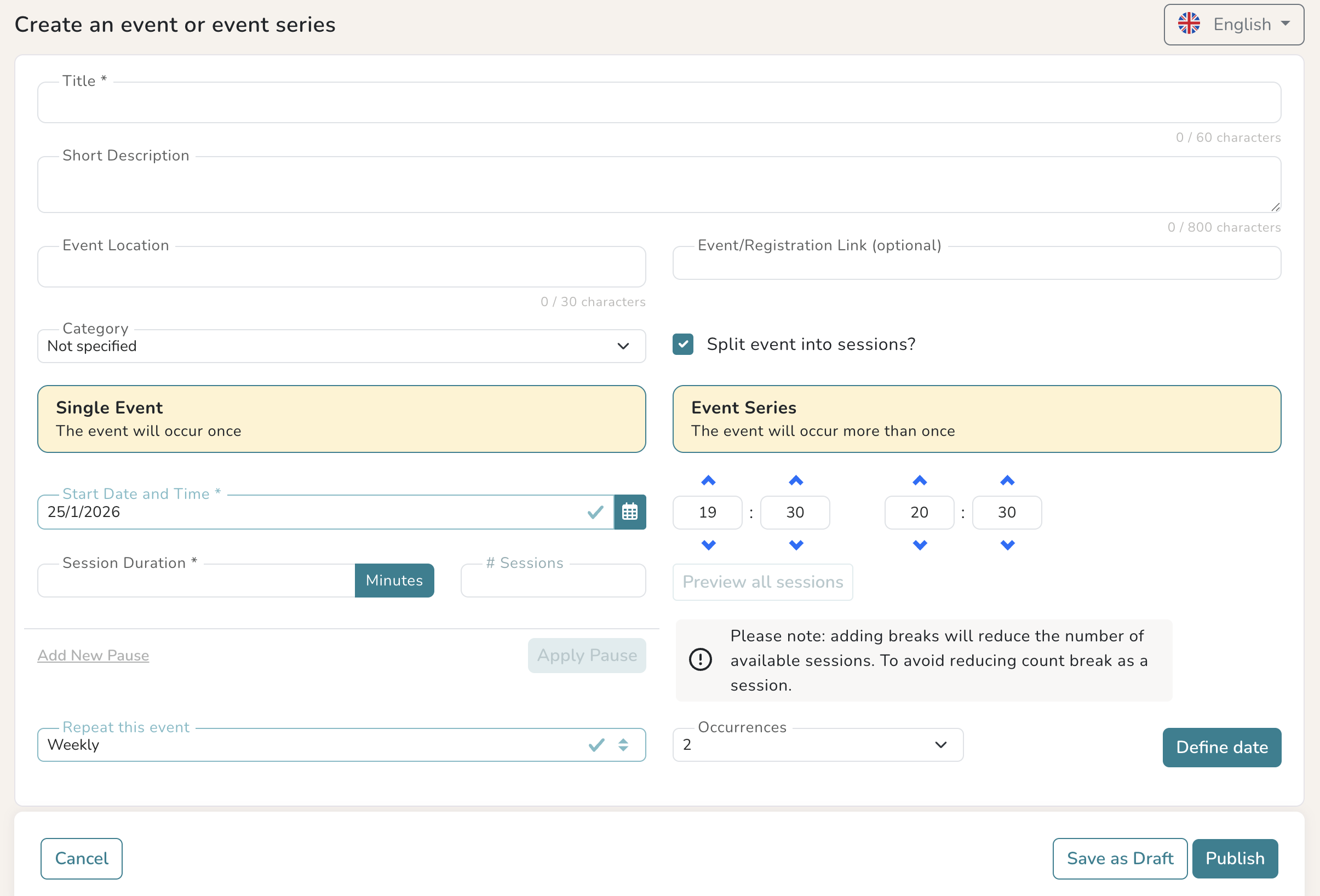Increase end hour with up arrow

919,481
